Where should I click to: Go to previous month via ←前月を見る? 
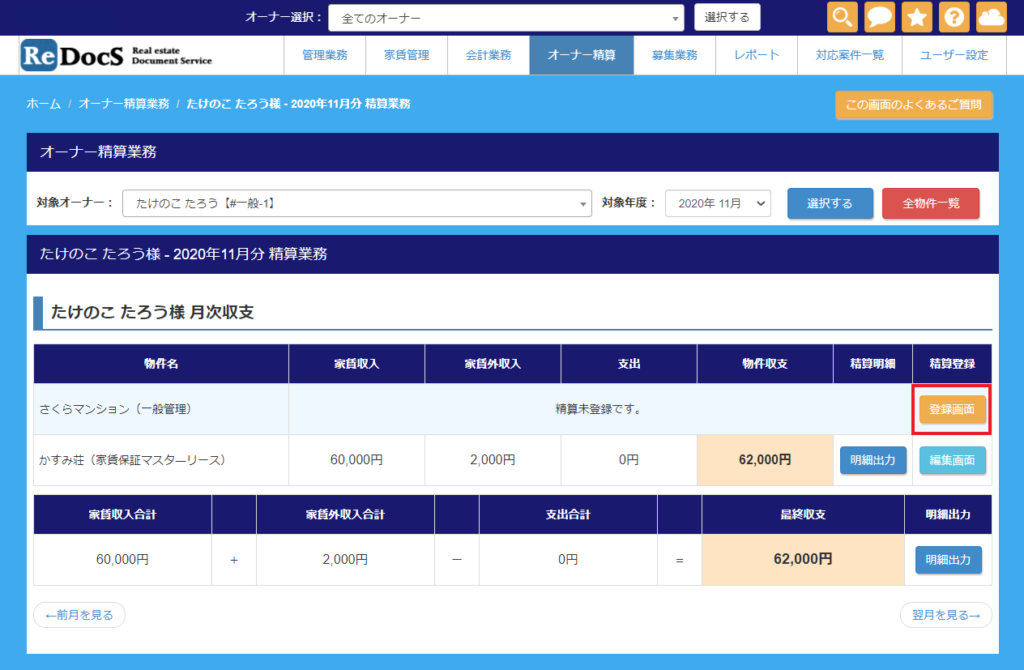80,615
